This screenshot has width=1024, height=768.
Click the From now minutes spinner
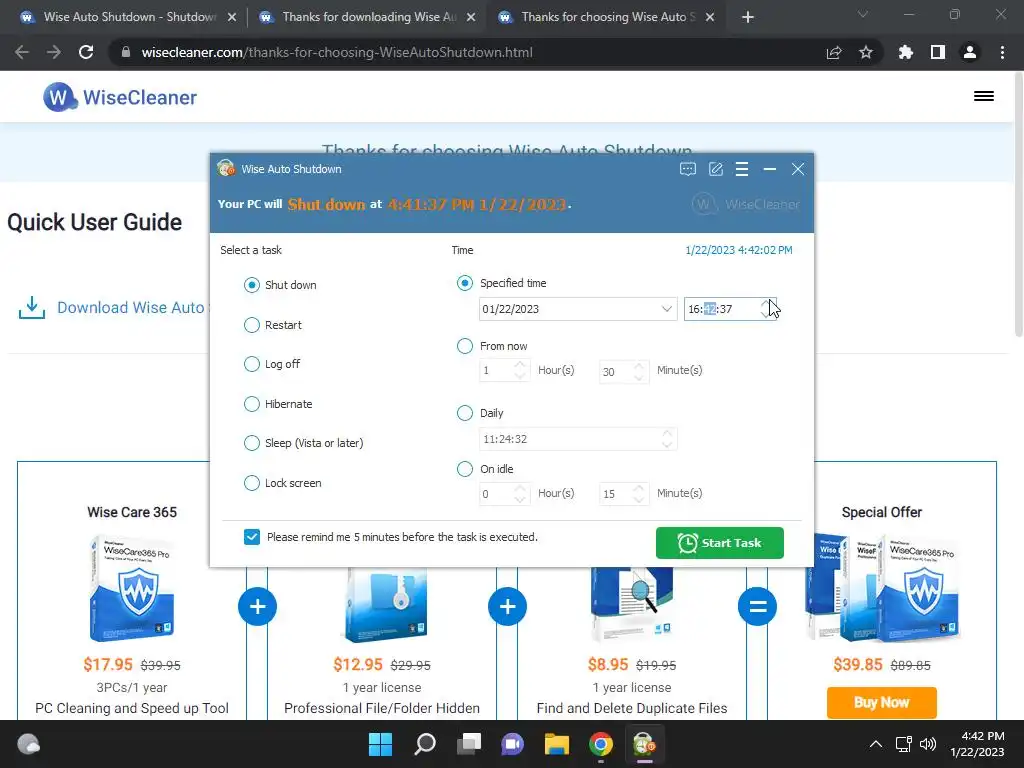(624, 372)
